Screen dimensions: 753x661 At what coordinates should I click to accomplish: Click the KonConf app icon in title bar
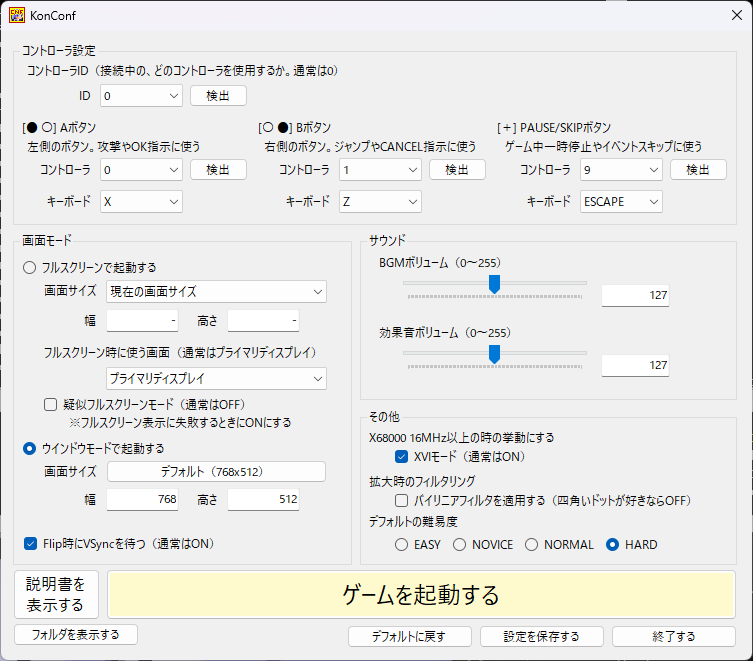pyautogui.click(x=18, y=16)
